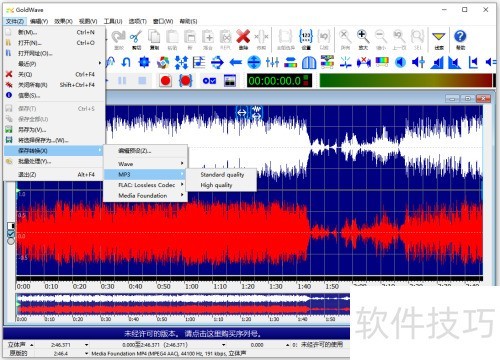Click the zoom in magnifier icon
Screen dimensions: 500x360
363,37
